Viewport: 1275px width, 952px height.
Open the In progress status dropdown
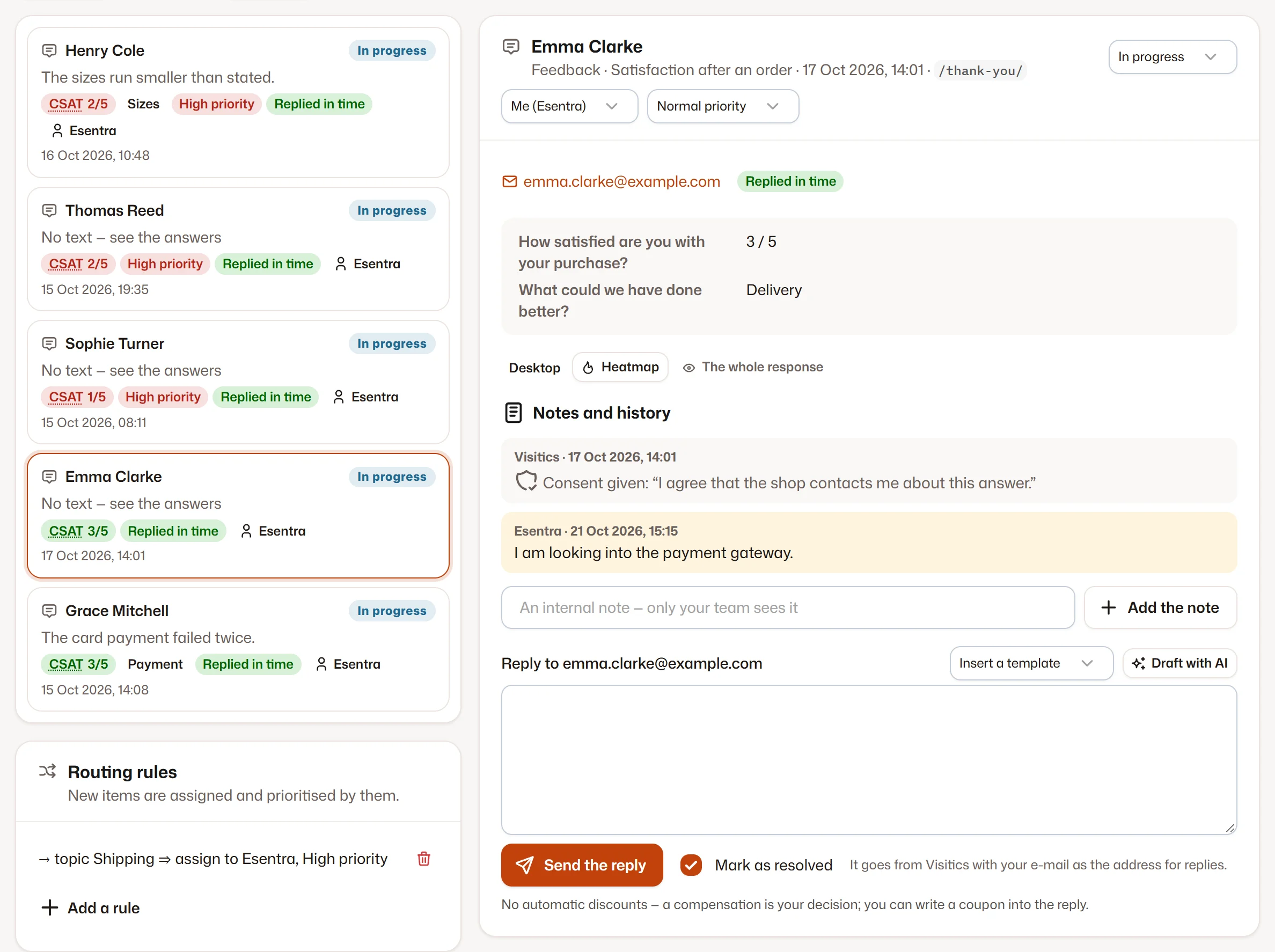(x=1173, y=57)
